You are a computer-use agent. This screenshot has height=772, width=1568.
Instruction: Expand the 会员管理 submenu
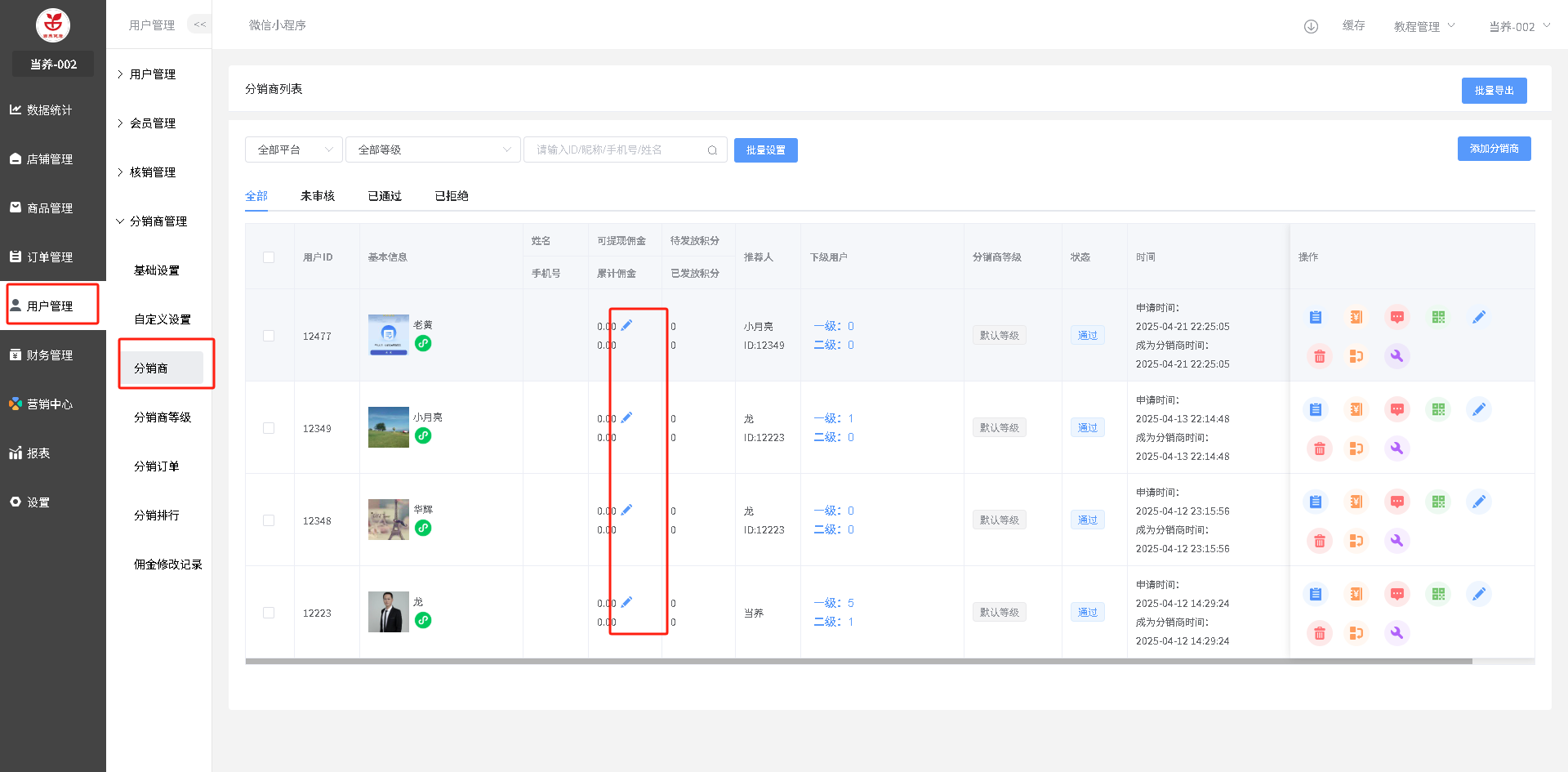pyautogui.click(x=153, y=123)
